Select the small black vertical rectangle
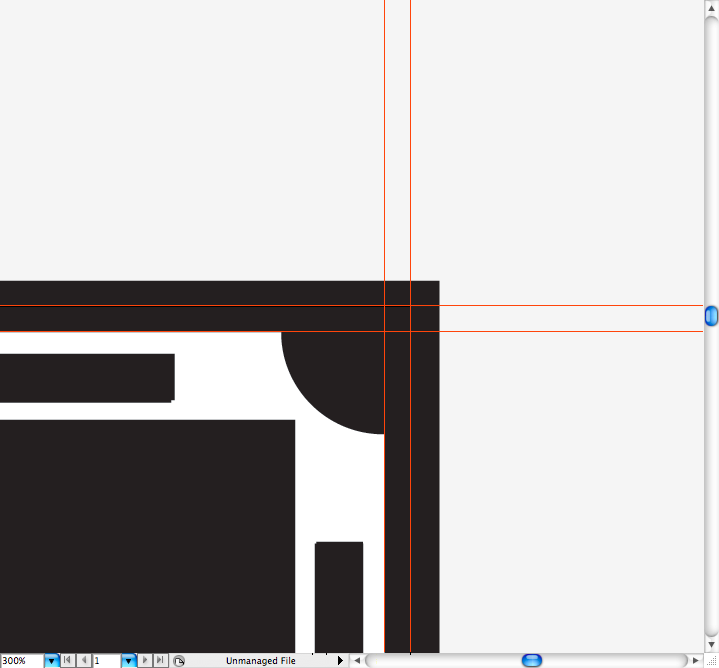Image resolution: width=719 pixels, height=668 pixels. click(x=339, y=597)
